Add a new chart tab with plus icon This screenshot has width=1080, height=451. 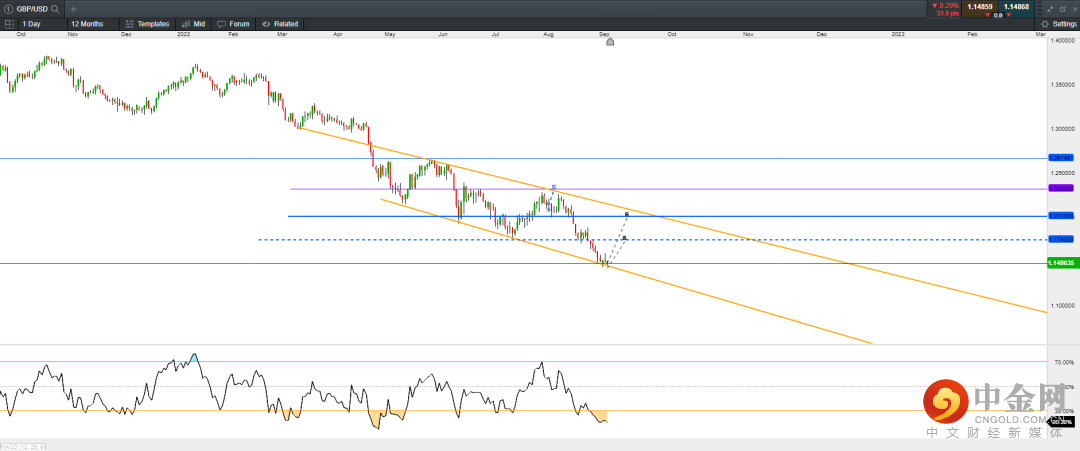point(73,8)
